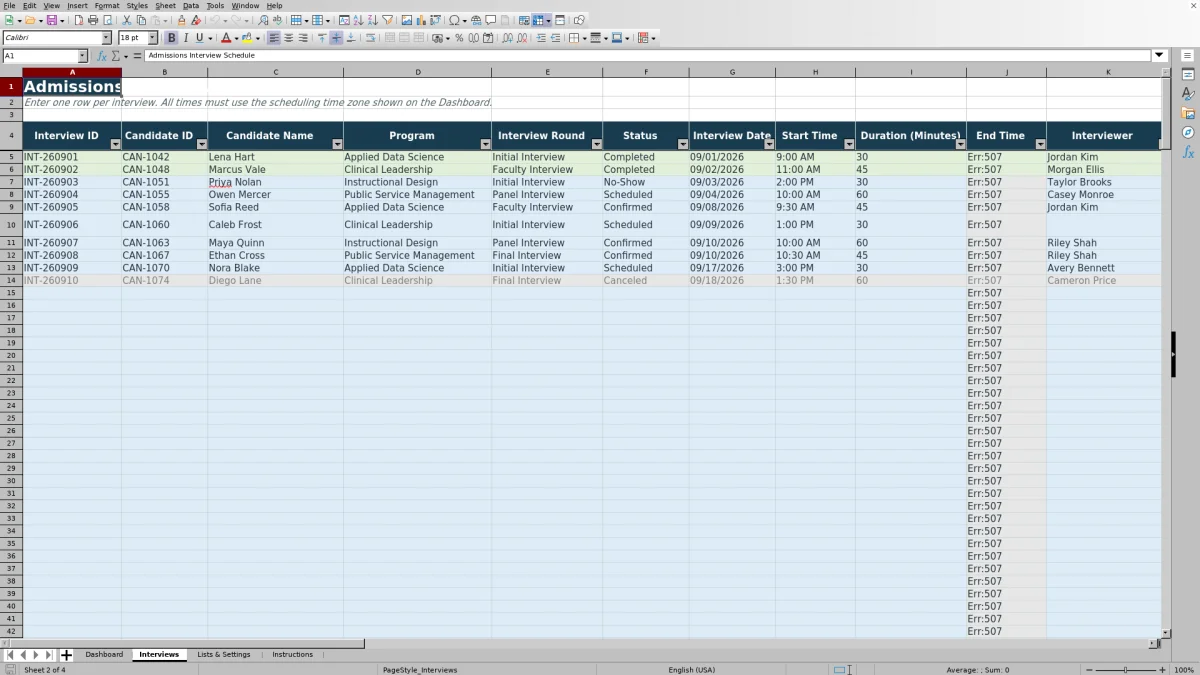Viewport: 1200px width, 675px height.
Task: Set Align Left for cell
Action: [x=273, y=38]
